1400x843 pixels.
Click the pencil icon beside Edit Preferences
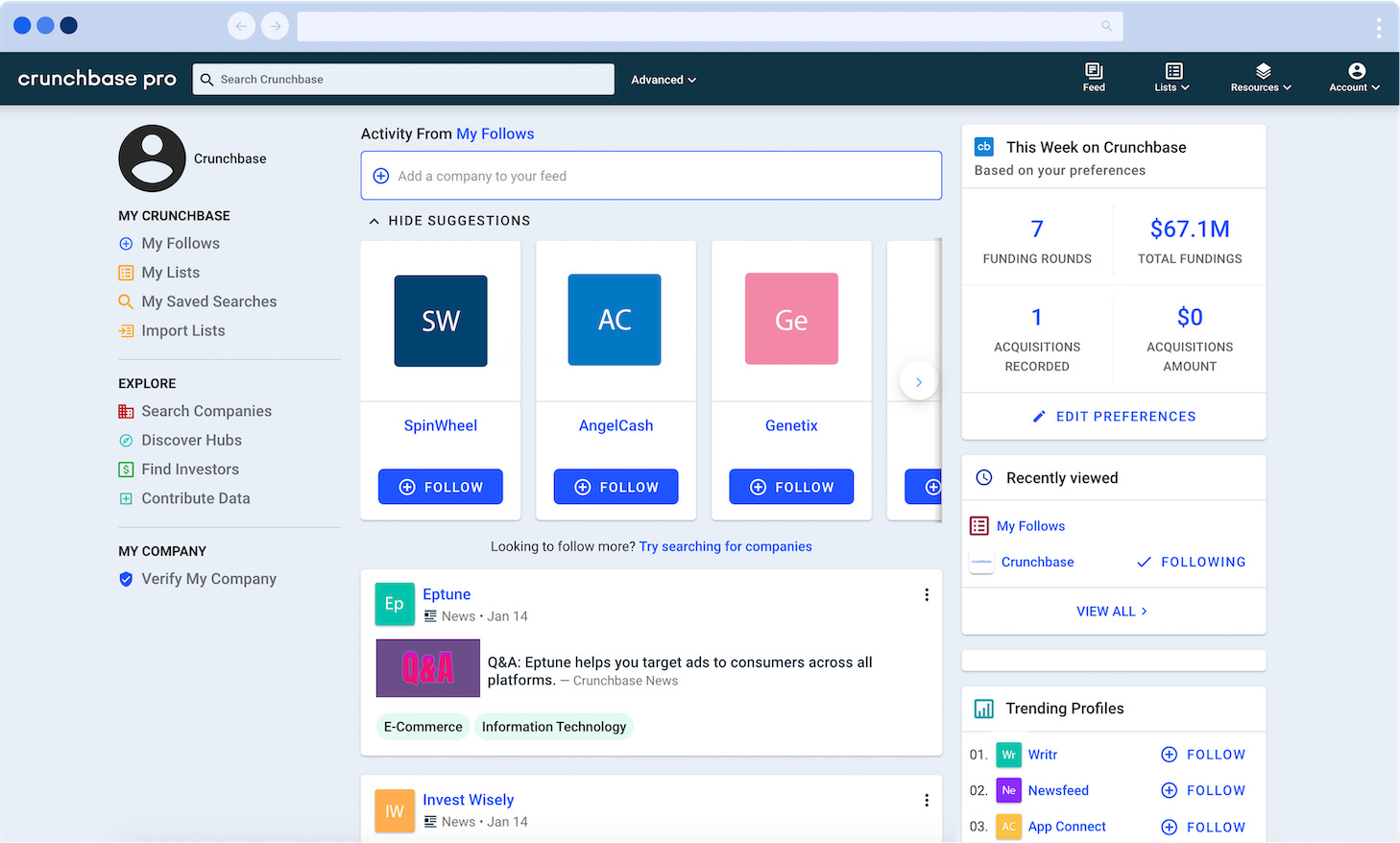1039,417
